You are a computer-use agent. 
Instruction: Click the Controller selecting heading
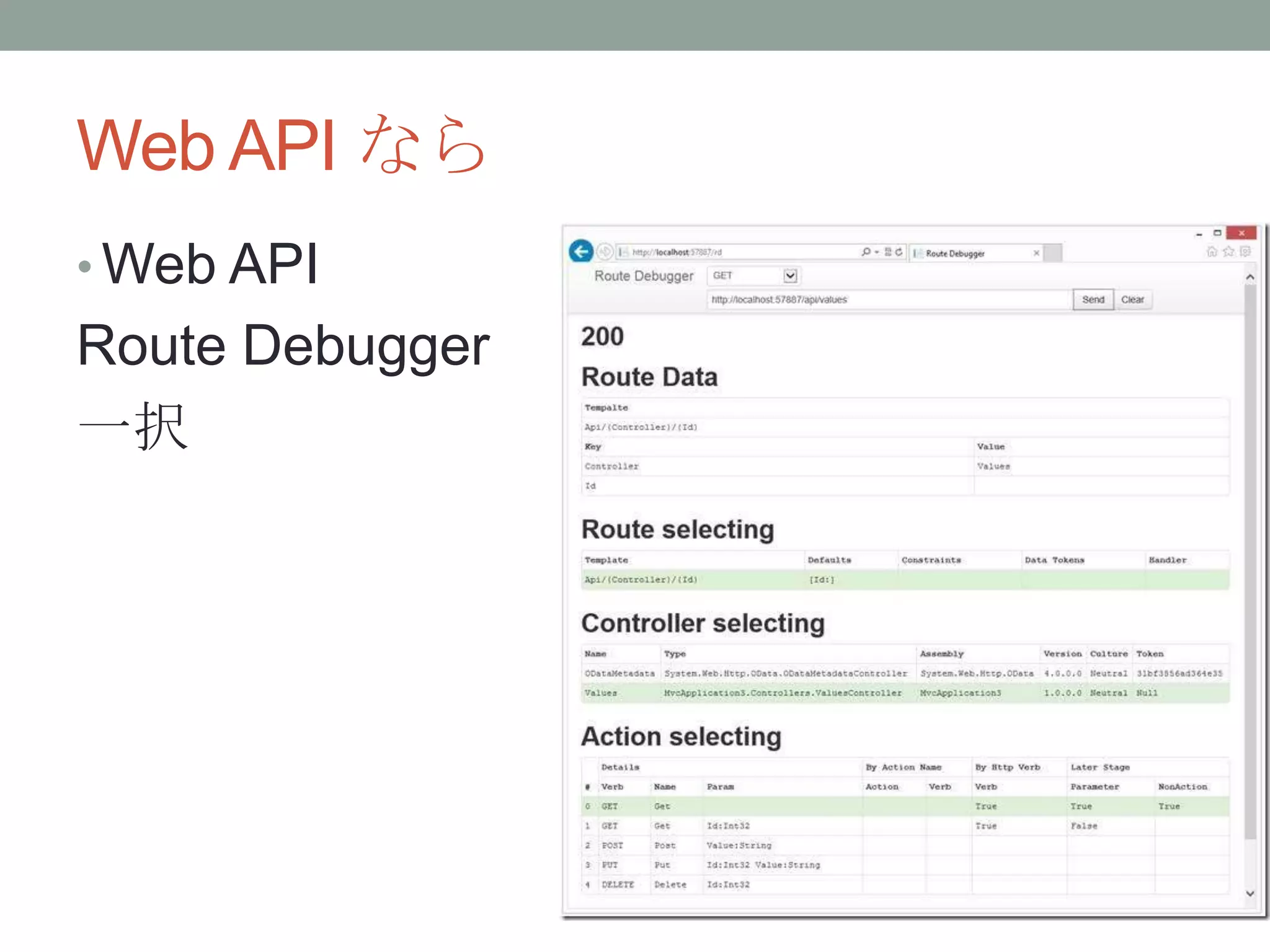703,623
